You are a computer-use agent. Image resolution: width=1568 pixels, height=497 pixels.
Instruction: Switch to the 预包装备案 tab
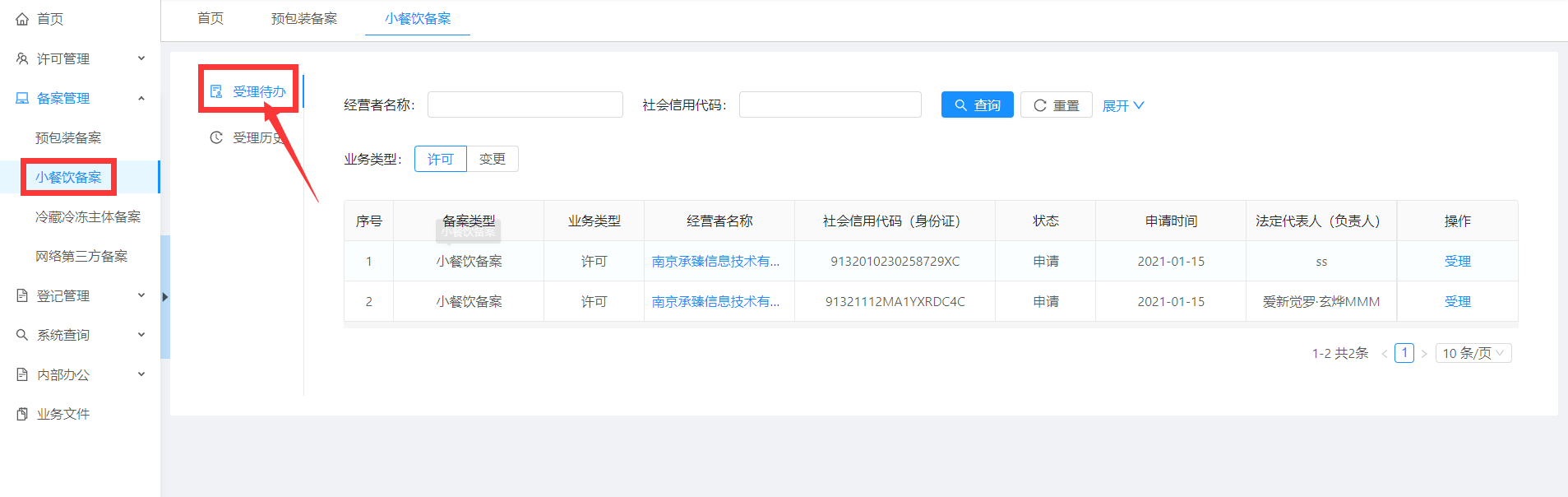[x=303, y=18]
